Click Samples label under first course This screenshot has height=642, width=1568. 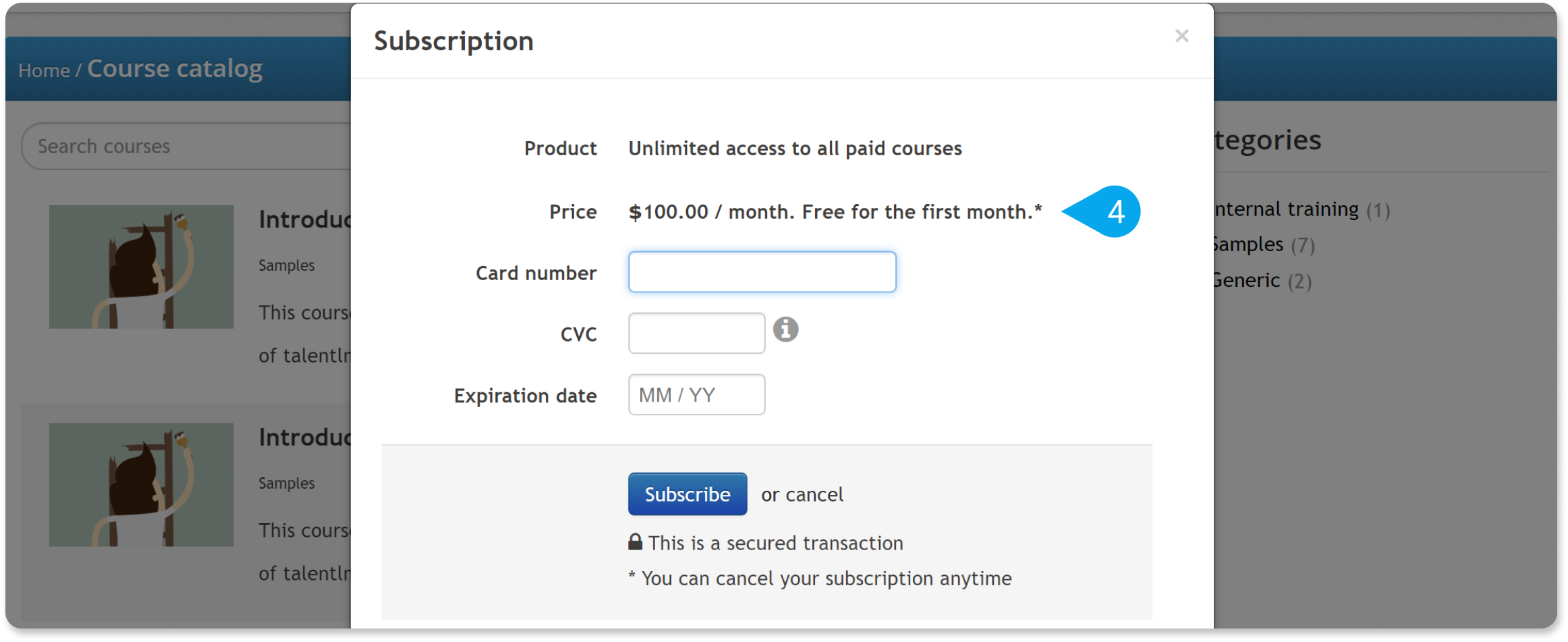(x=287, y=265)
